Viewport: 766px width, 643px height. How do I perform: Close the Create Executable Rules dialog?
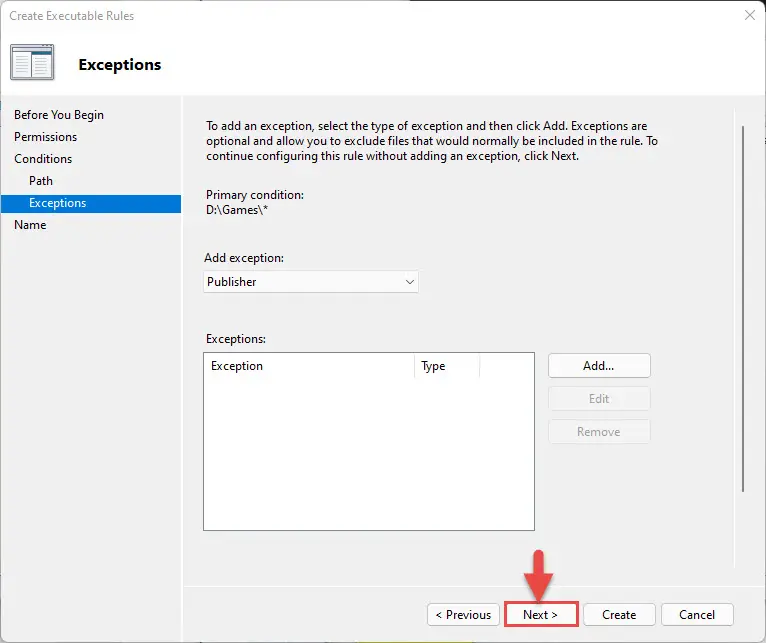[x=749, y=16]
